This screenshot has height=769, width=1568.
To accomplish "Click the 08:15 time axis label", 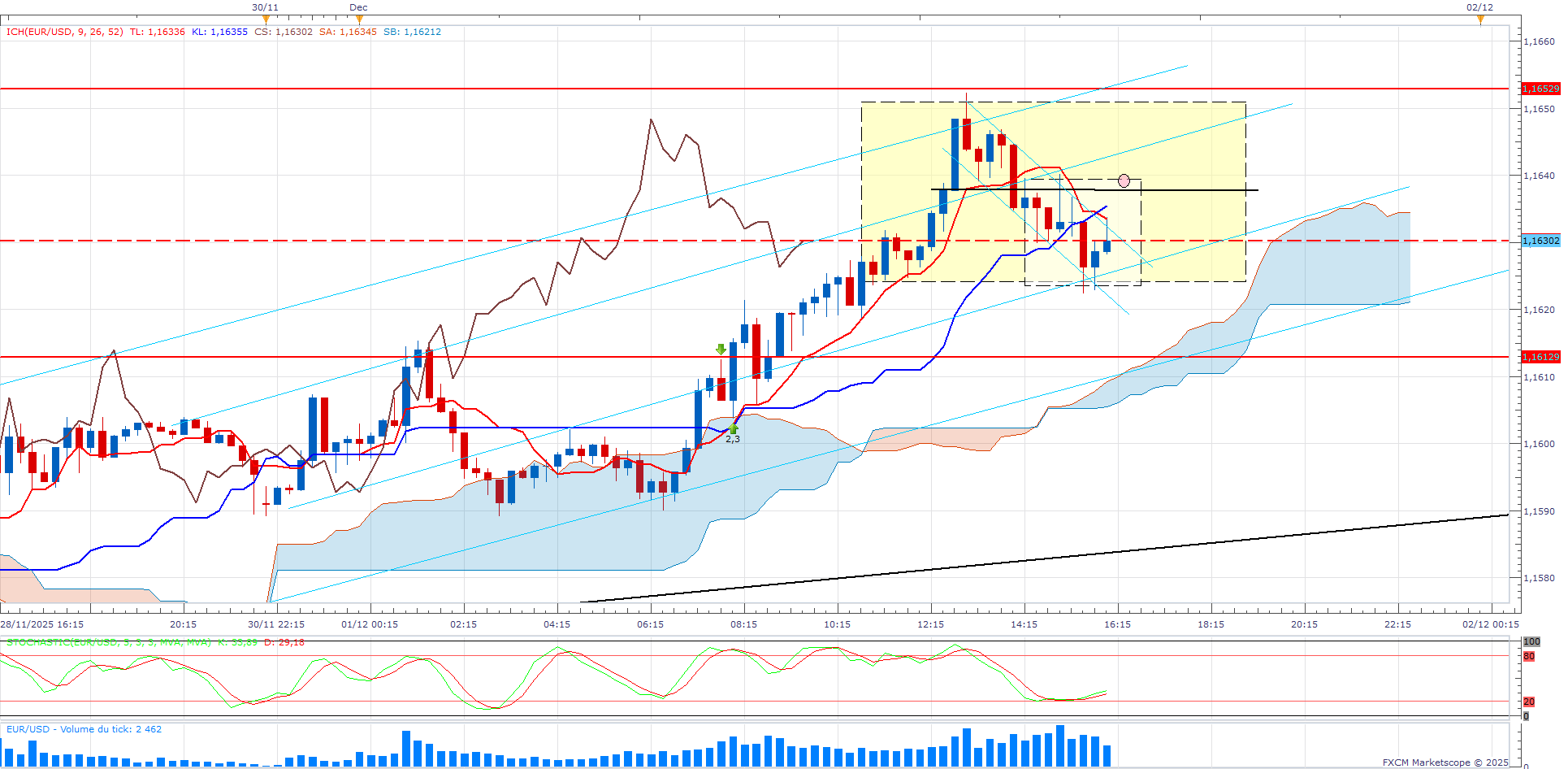I will coord(743,624).
